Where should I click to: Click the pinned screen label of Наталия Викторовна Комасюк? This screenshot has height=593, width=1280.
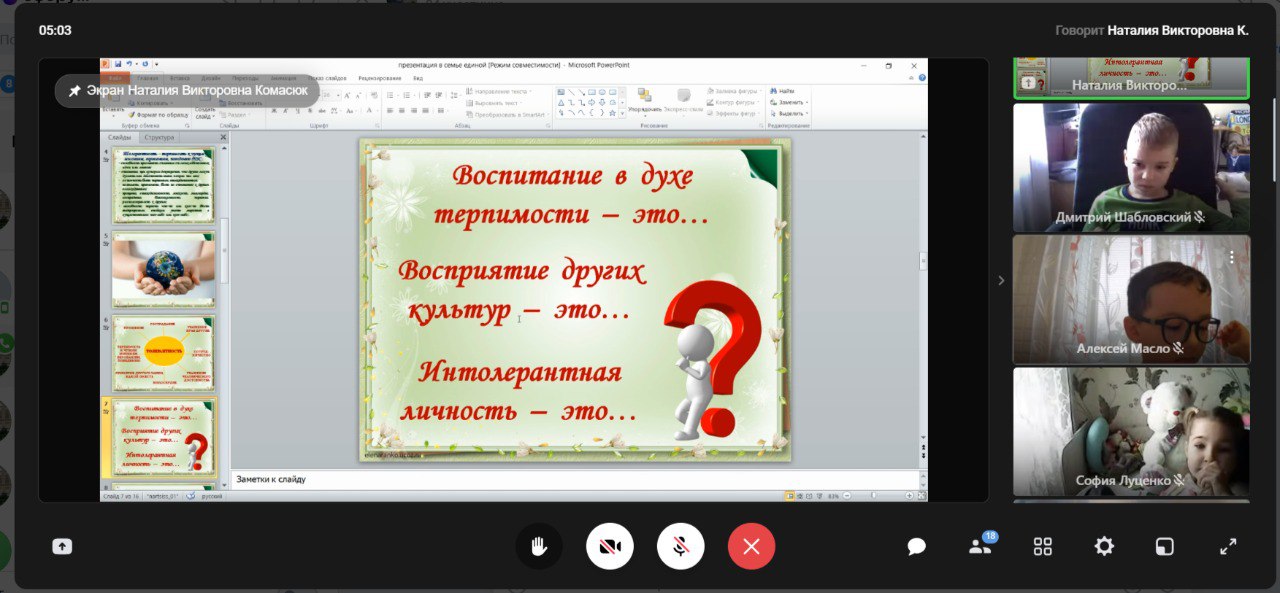click(187, 90)
